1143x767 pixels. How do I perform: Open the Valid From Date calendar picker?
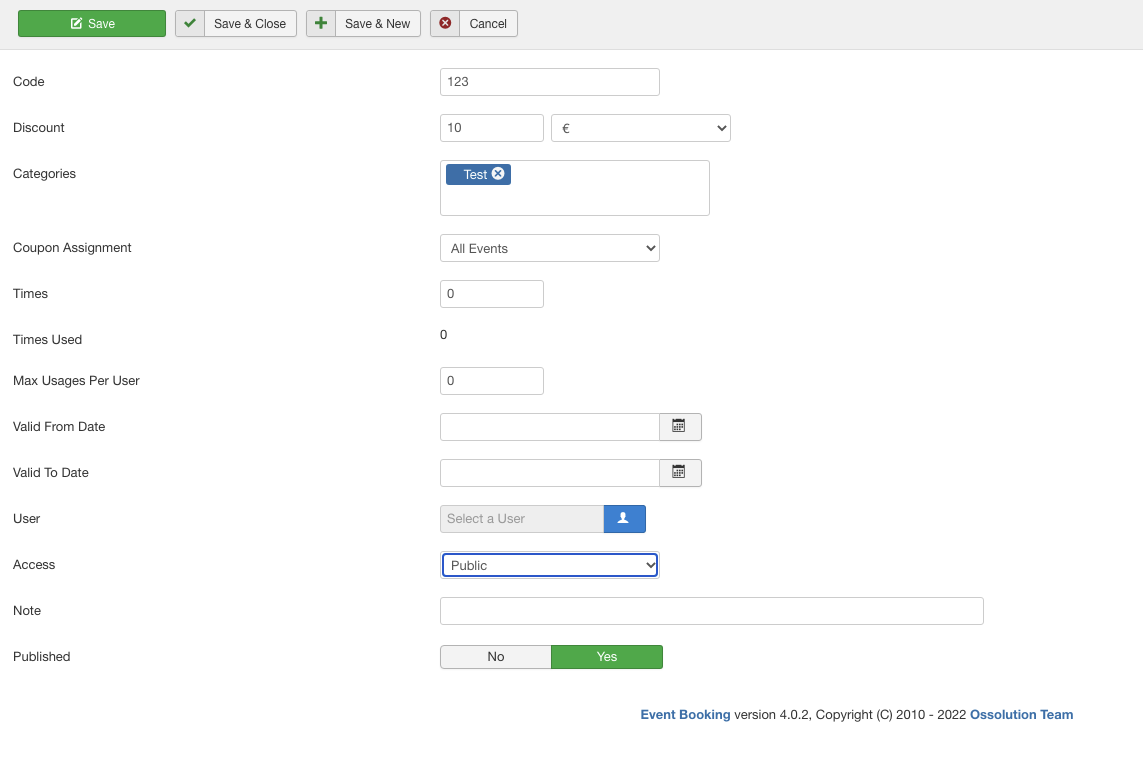coord(679,427)
